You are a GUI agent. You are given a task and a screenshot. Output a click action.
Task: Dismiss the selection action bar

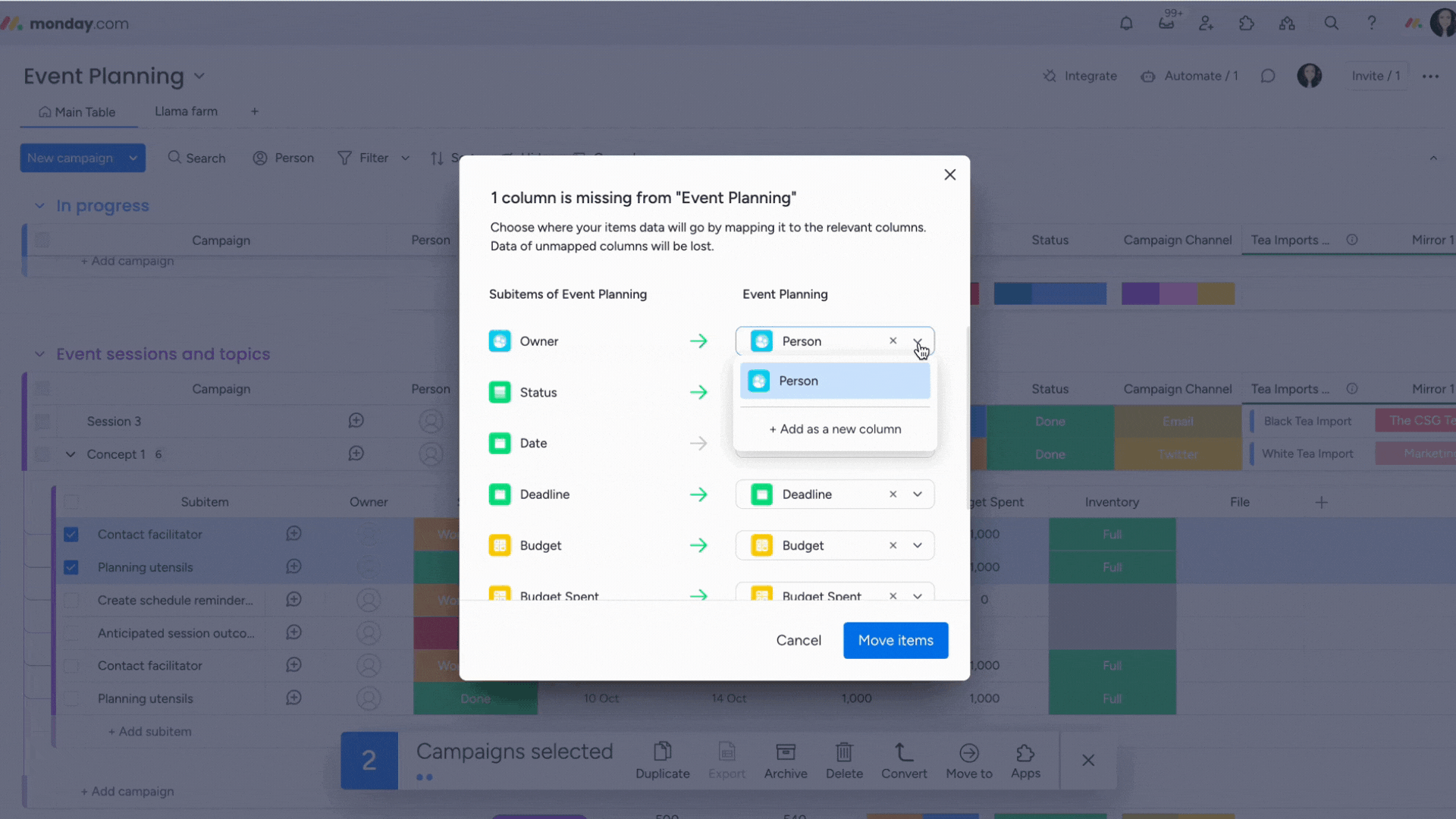click(1088, 761)
